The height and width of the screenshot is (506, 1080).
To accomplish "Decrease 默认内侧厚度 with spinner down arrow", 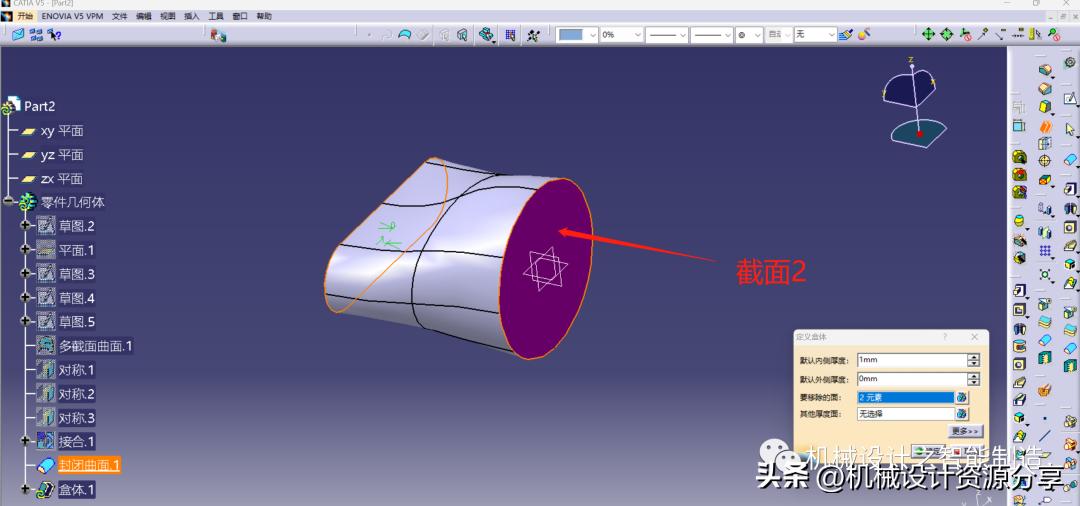I will (x=973, y=363).
